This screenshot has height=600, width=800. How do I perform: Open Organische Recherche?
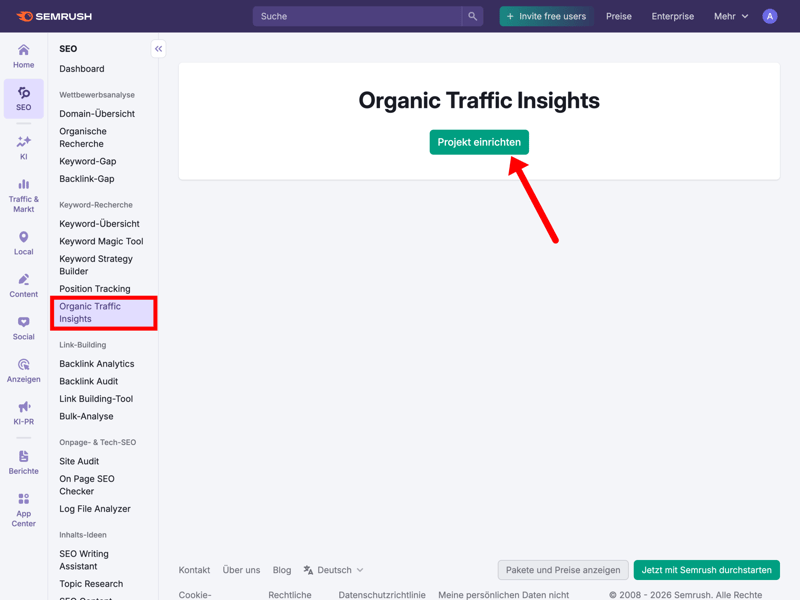83,138
